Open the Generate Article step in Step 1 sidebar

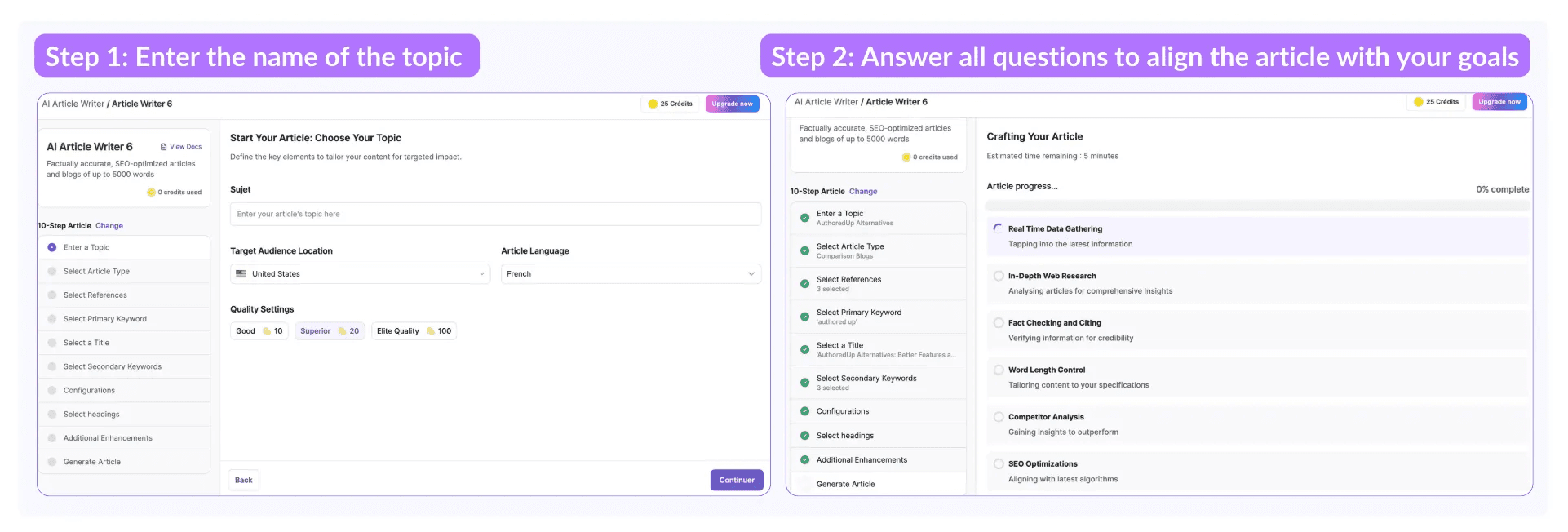(x=124, y=462)
